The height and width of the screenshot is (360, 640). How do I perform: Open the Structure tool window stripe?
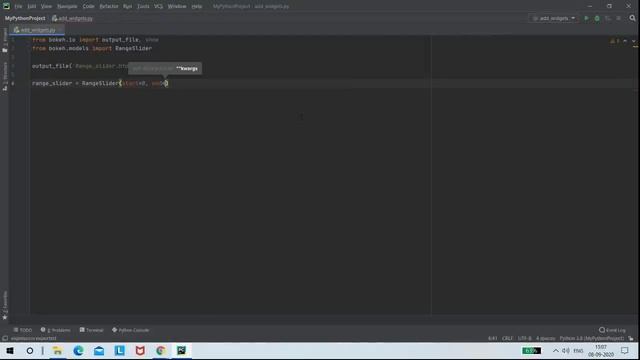5,76
